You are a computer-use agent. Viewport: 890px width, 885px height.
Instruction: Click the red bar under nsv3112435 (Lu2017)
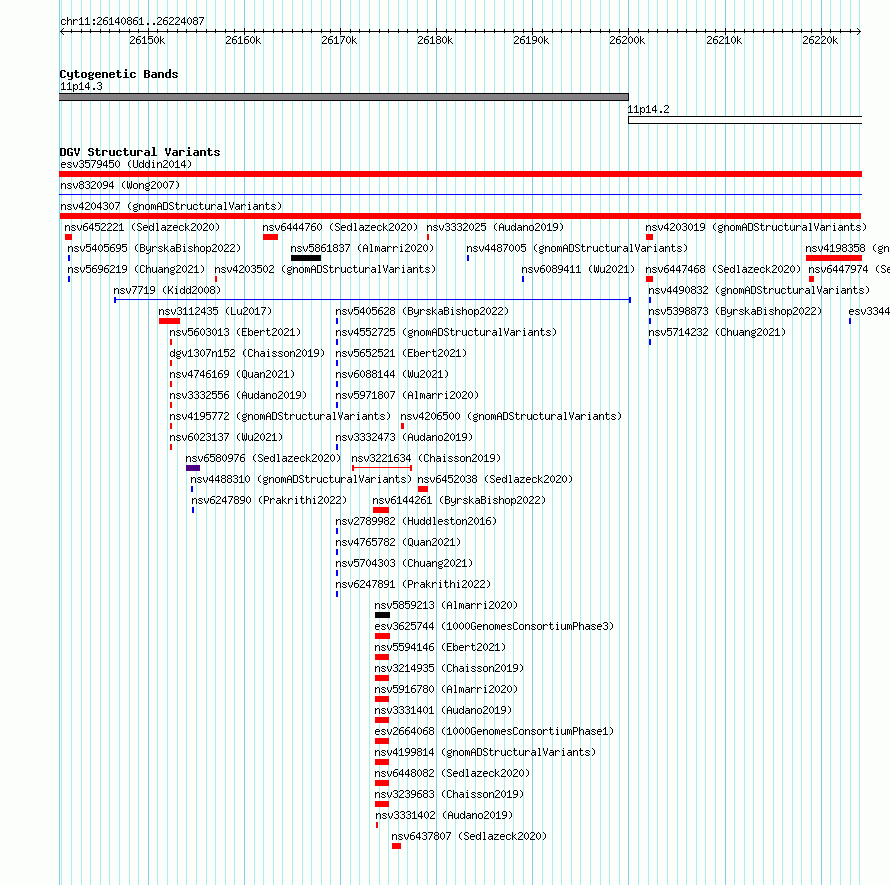tap(169, 321)
